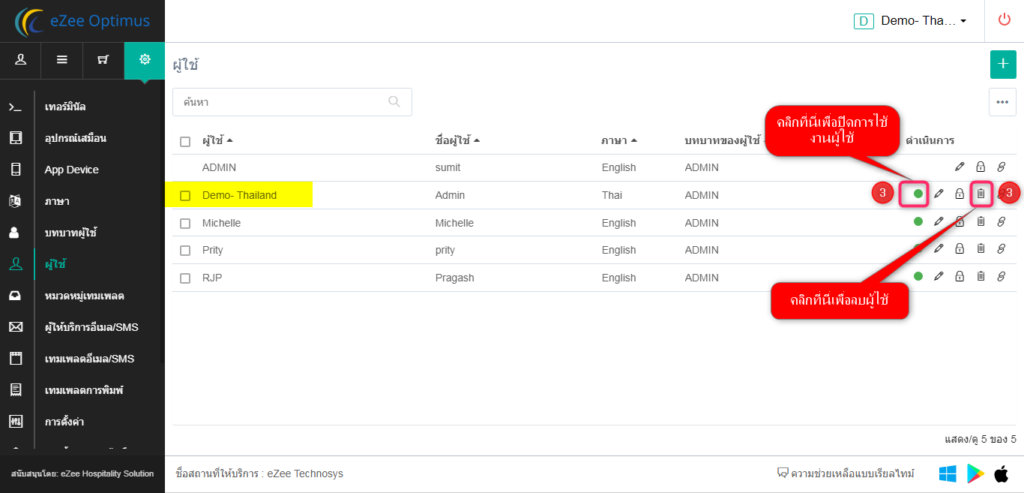Click the link icon for Prity
This screenshot has width=1024, height=493.
point(1001,249)
